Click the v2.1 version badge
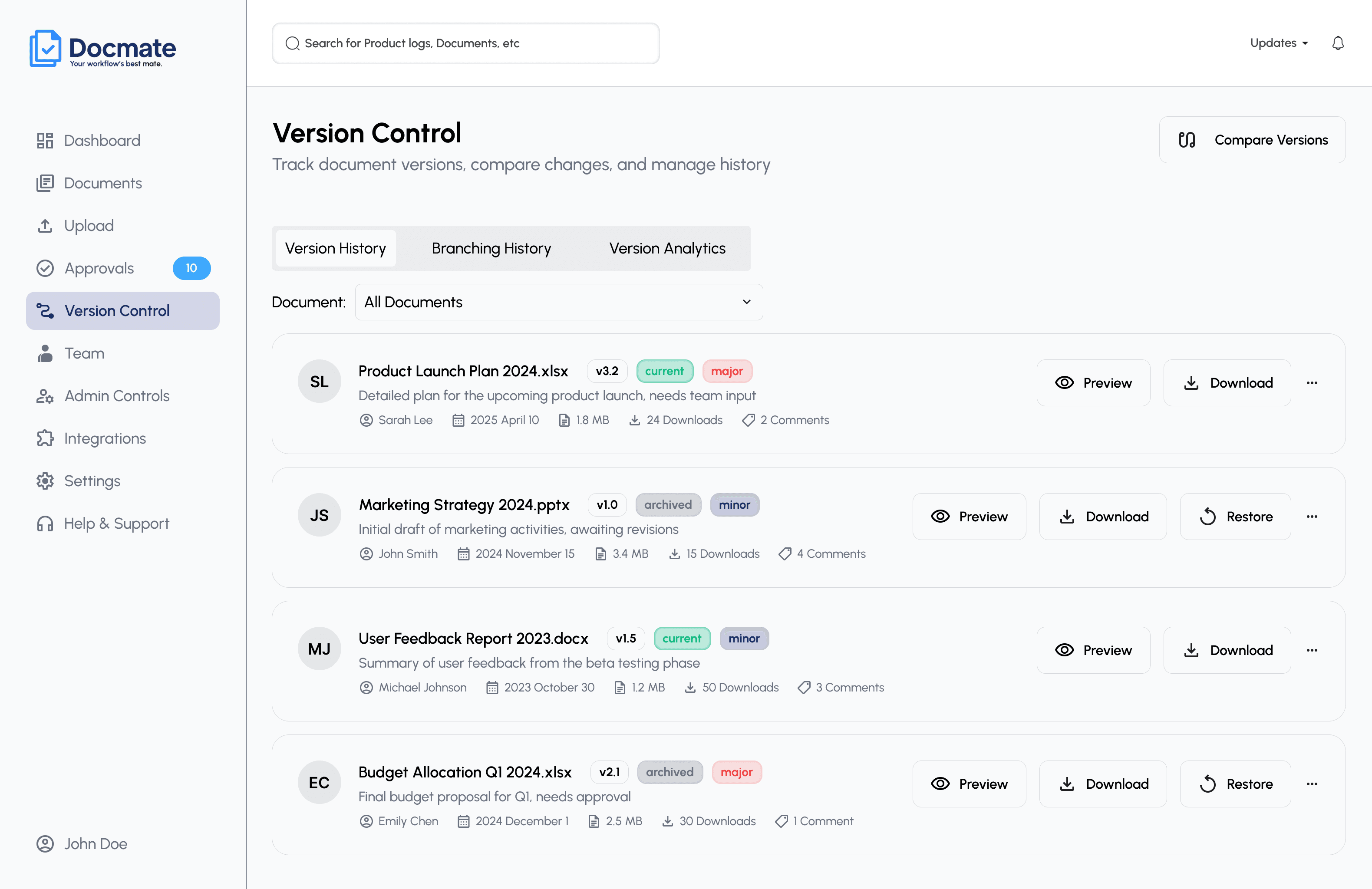 609,773
